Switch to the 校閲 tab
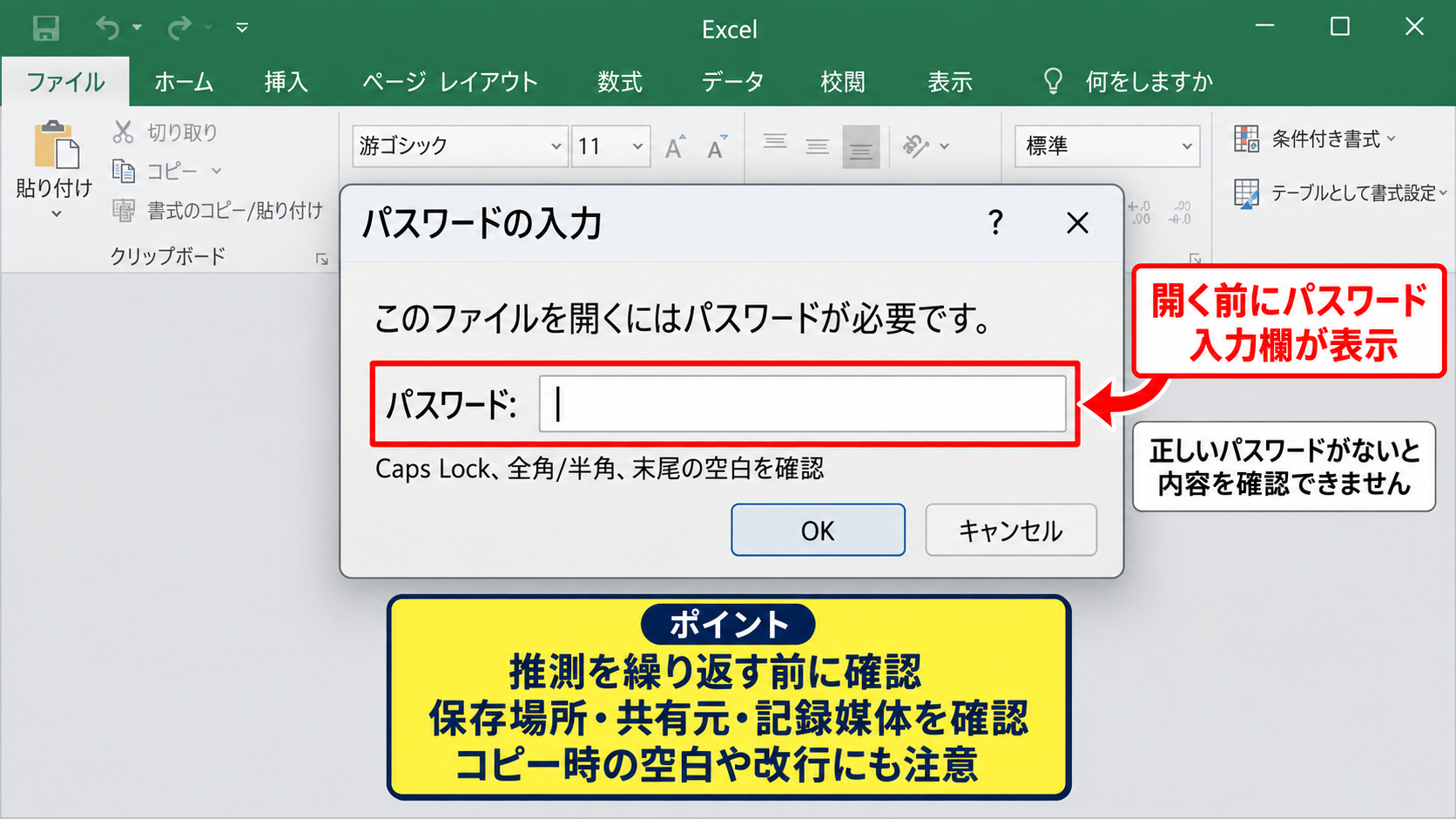1456x819 pixels. click(843, 82)
